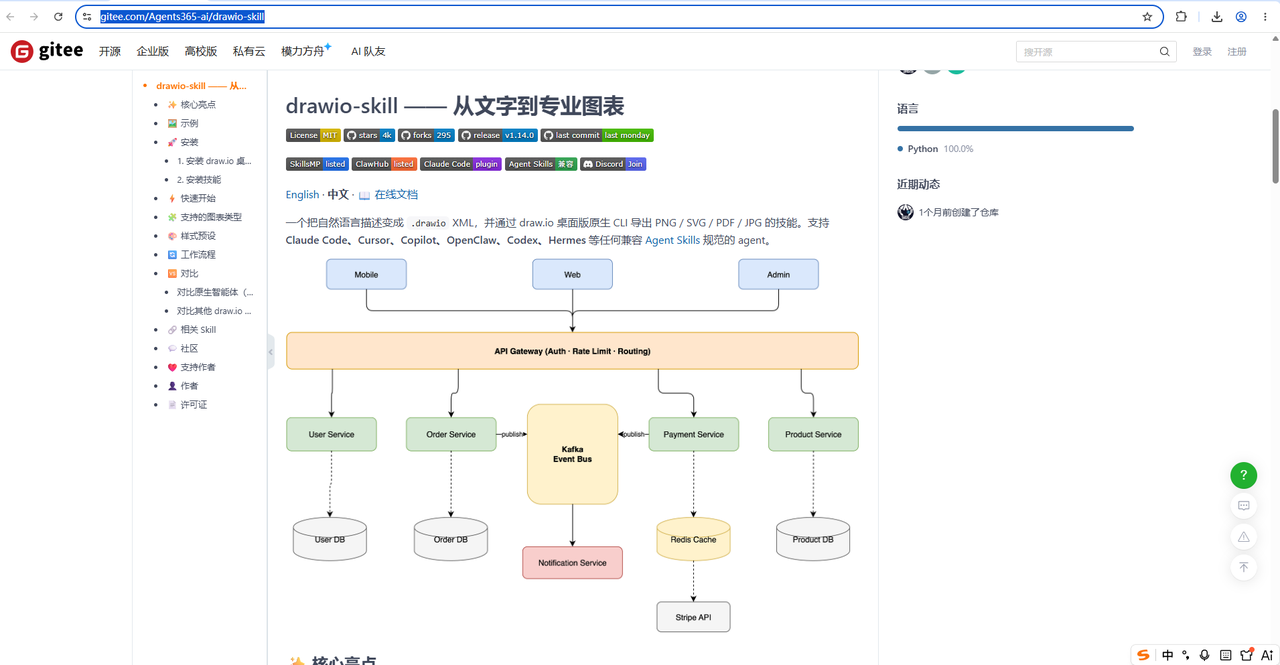Go to 2. 安装技能 in the contents
Screen dimensions: 1280x665
[x=199, y=180]
